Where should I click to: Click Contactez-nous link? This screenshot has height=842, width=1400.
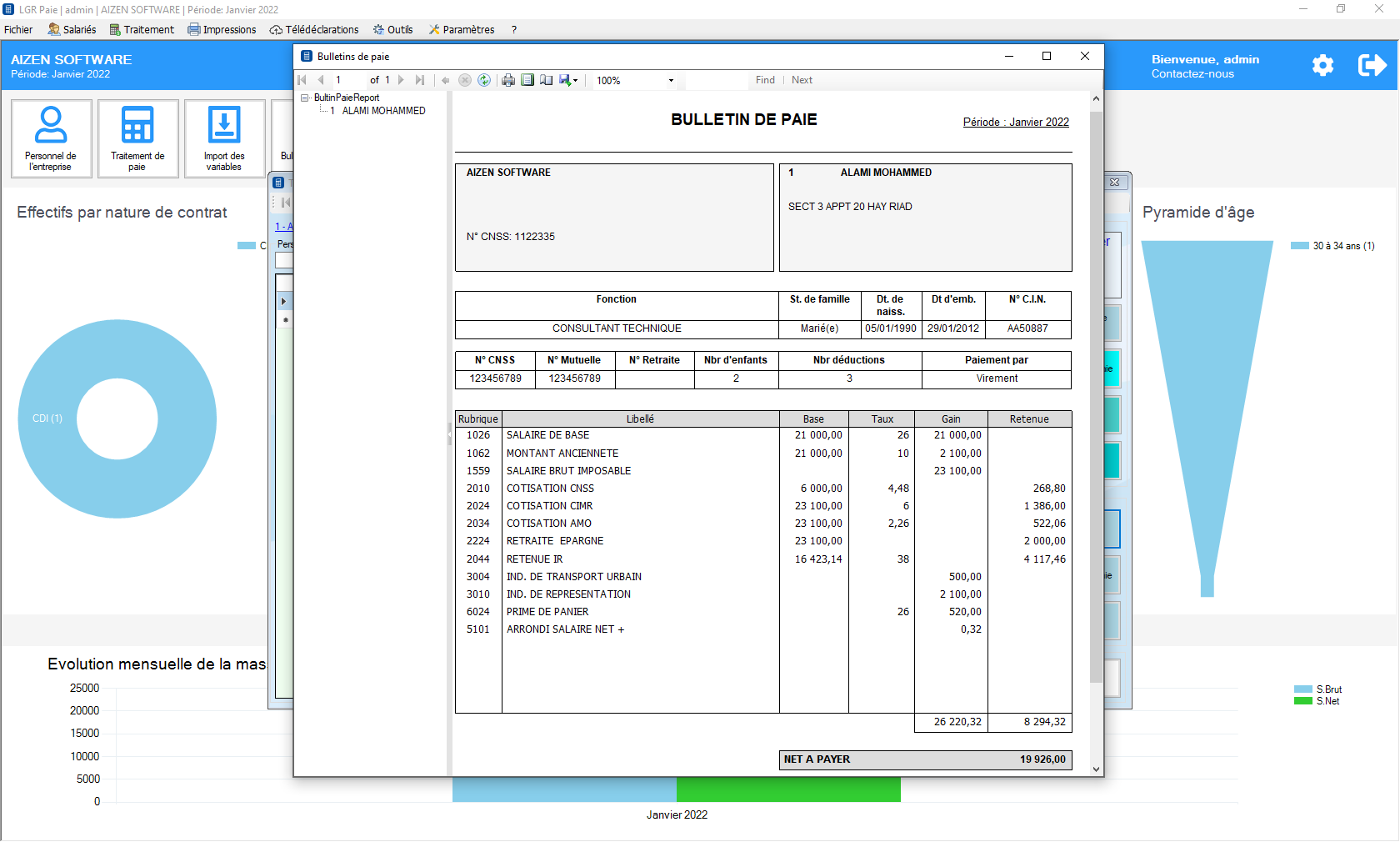[x=1192, y=74]
